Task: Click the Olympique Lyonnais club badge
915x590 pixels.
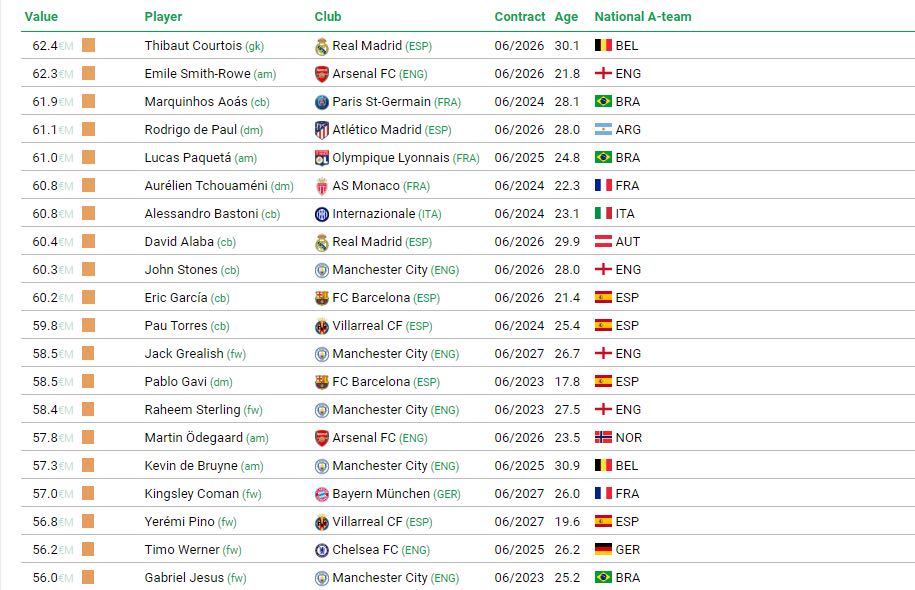Action: (322, 158)
